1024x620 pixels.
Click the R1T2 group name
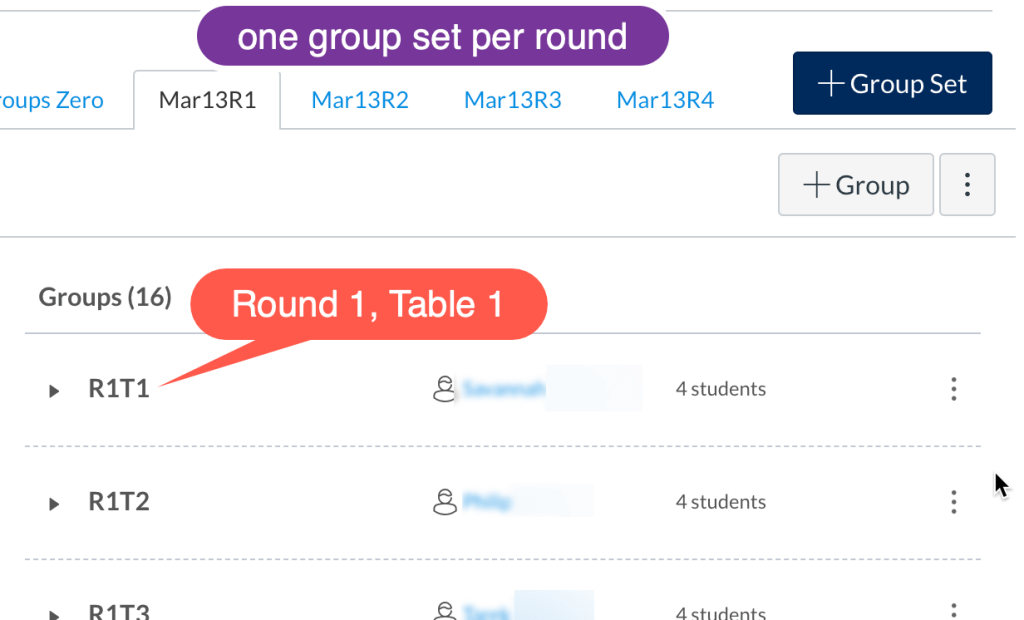[119, 501]
